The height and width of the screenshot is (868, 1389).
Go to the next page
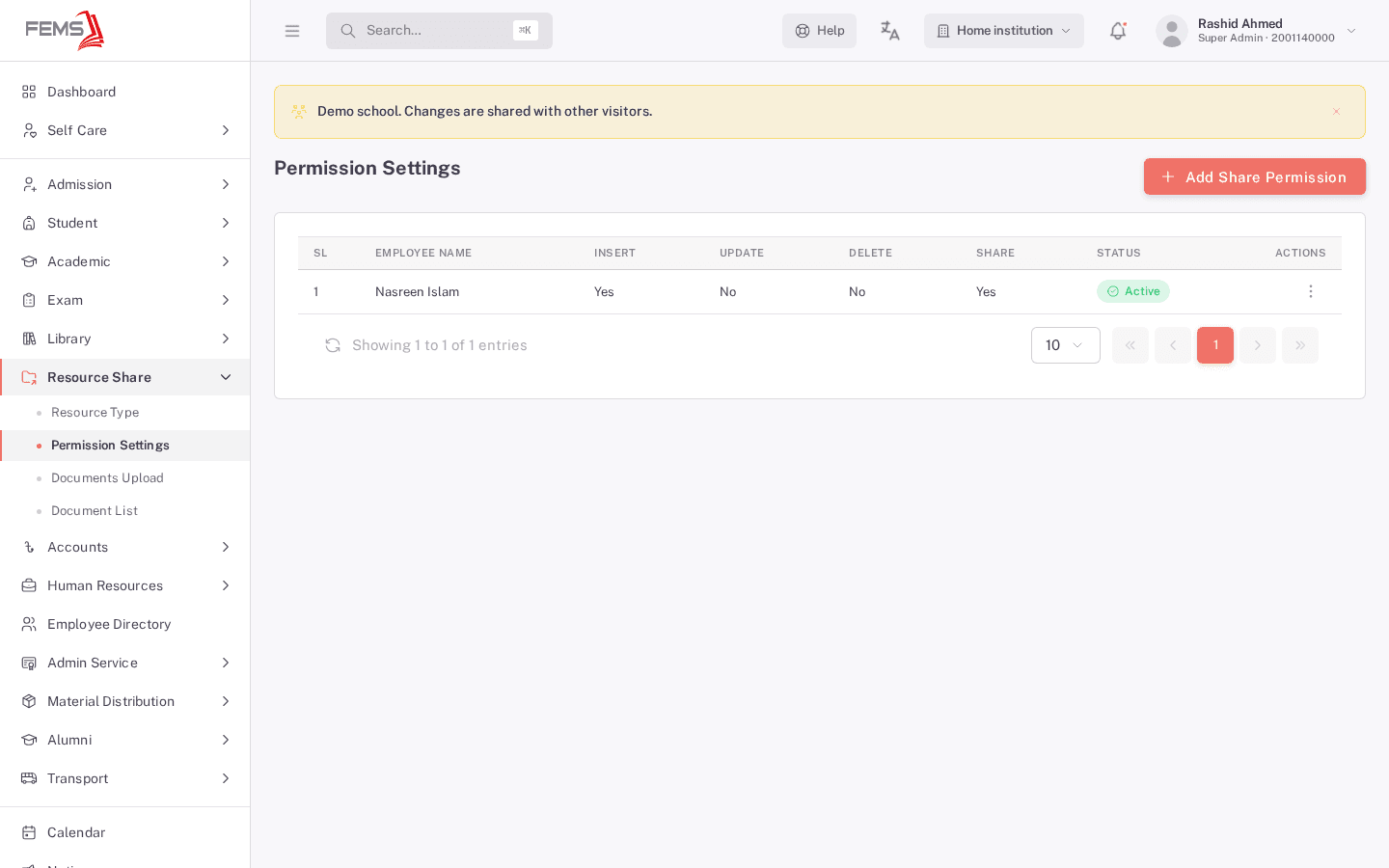click(x=1258, y=345)
